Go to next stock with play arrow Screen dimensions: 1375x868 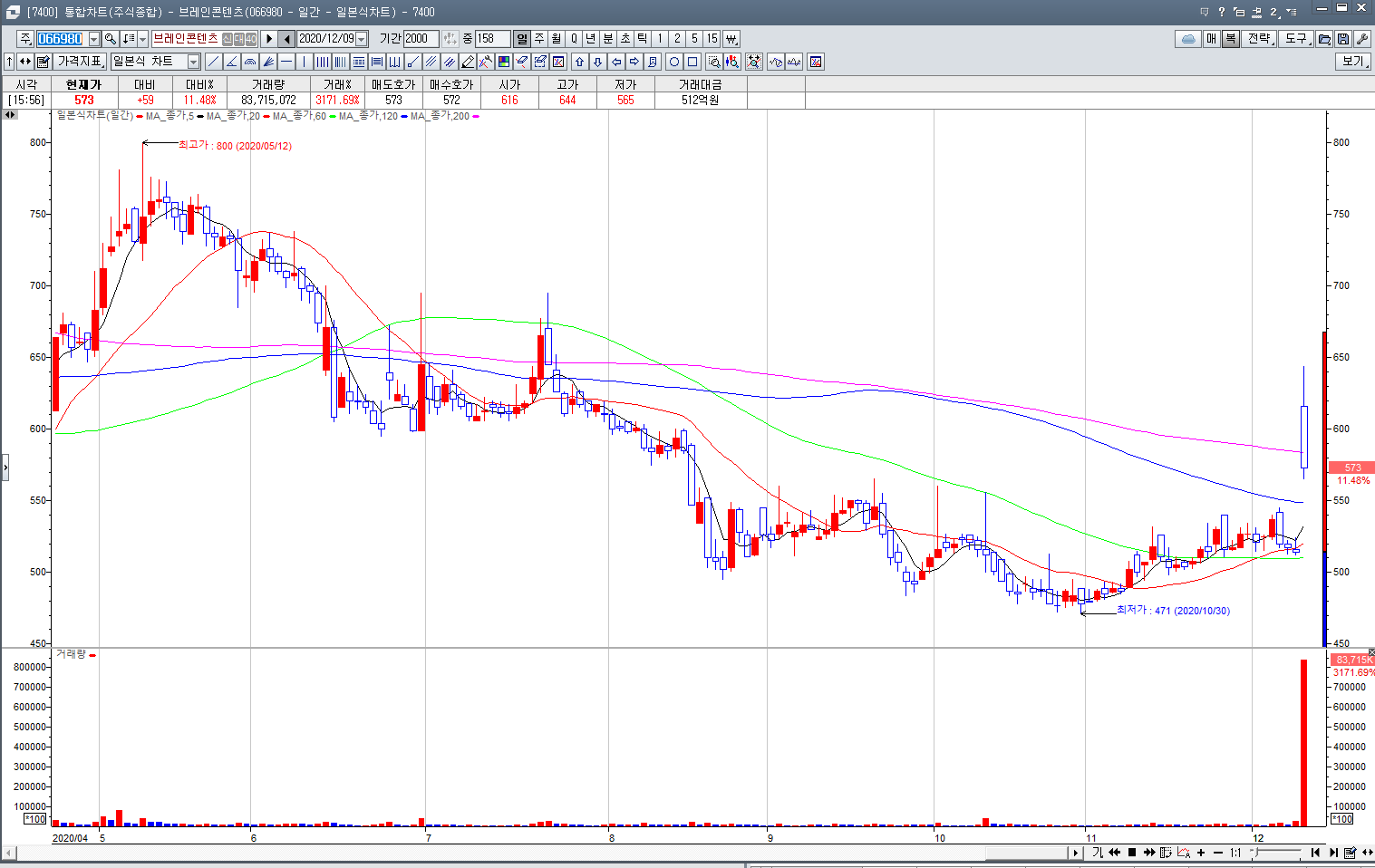(x=269, y=39)
